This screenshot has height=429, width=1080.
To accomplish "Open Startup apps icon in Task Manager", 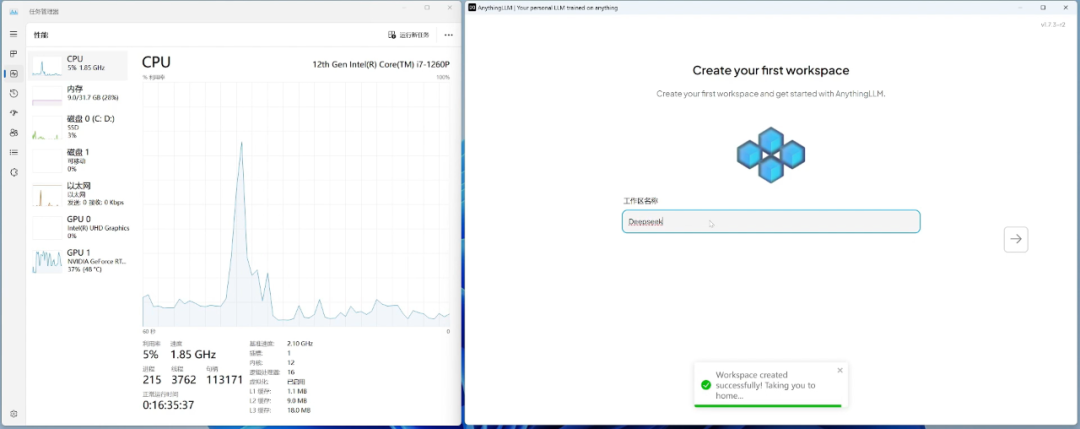I will [x=13, y=113].
